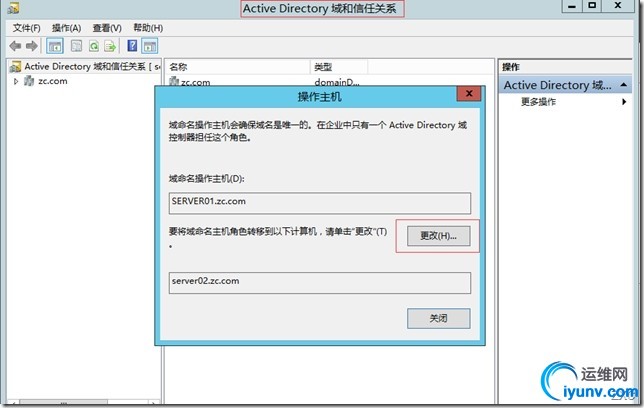Click the domainD... type cell
This screenshot has width=644, height=408.
point(337,82)
